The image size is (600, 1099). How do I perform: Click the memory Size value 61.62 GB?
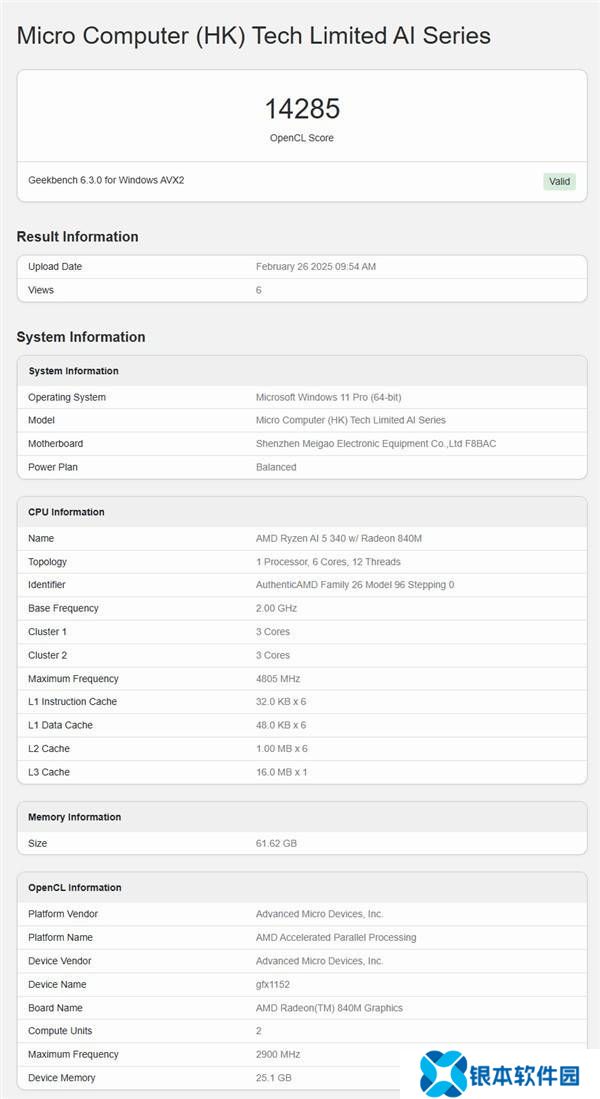point(276,843)
